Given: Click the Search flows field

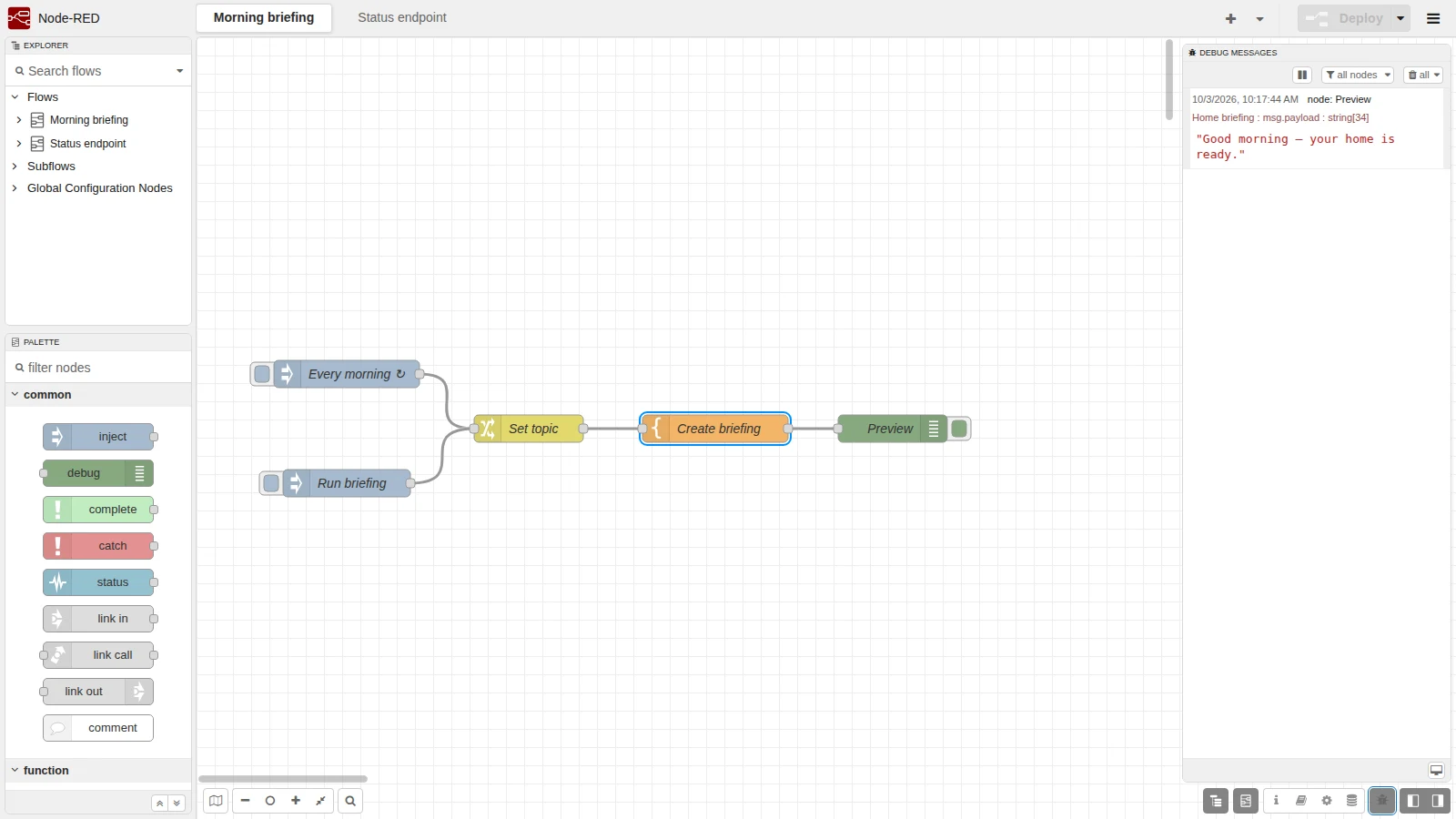Looking at the screenshot, I should [x=91, y=71].
